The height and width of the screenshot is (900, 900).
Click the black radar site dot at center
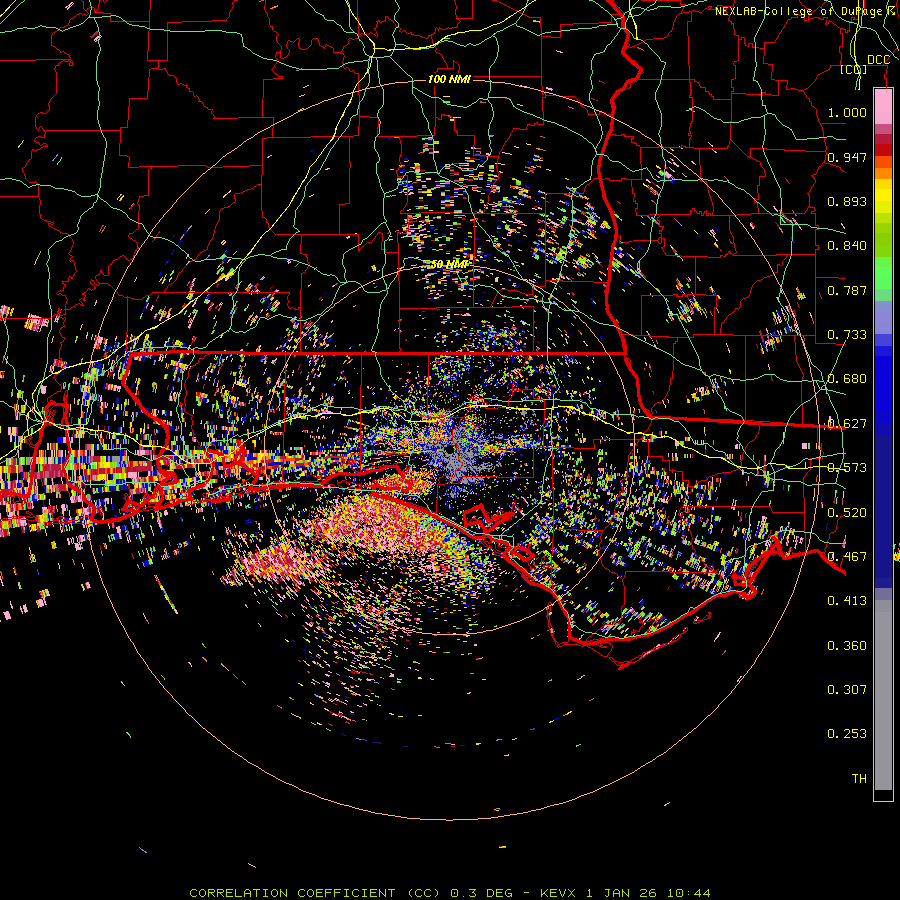(449, 449)
